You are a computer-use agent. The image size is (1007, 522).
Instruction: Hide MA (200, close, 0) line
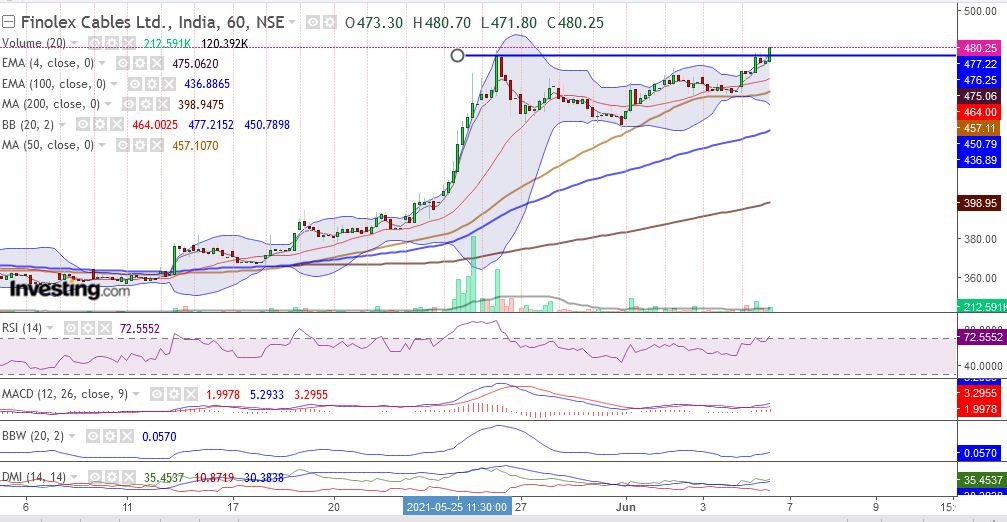click(x=128, y=104)
